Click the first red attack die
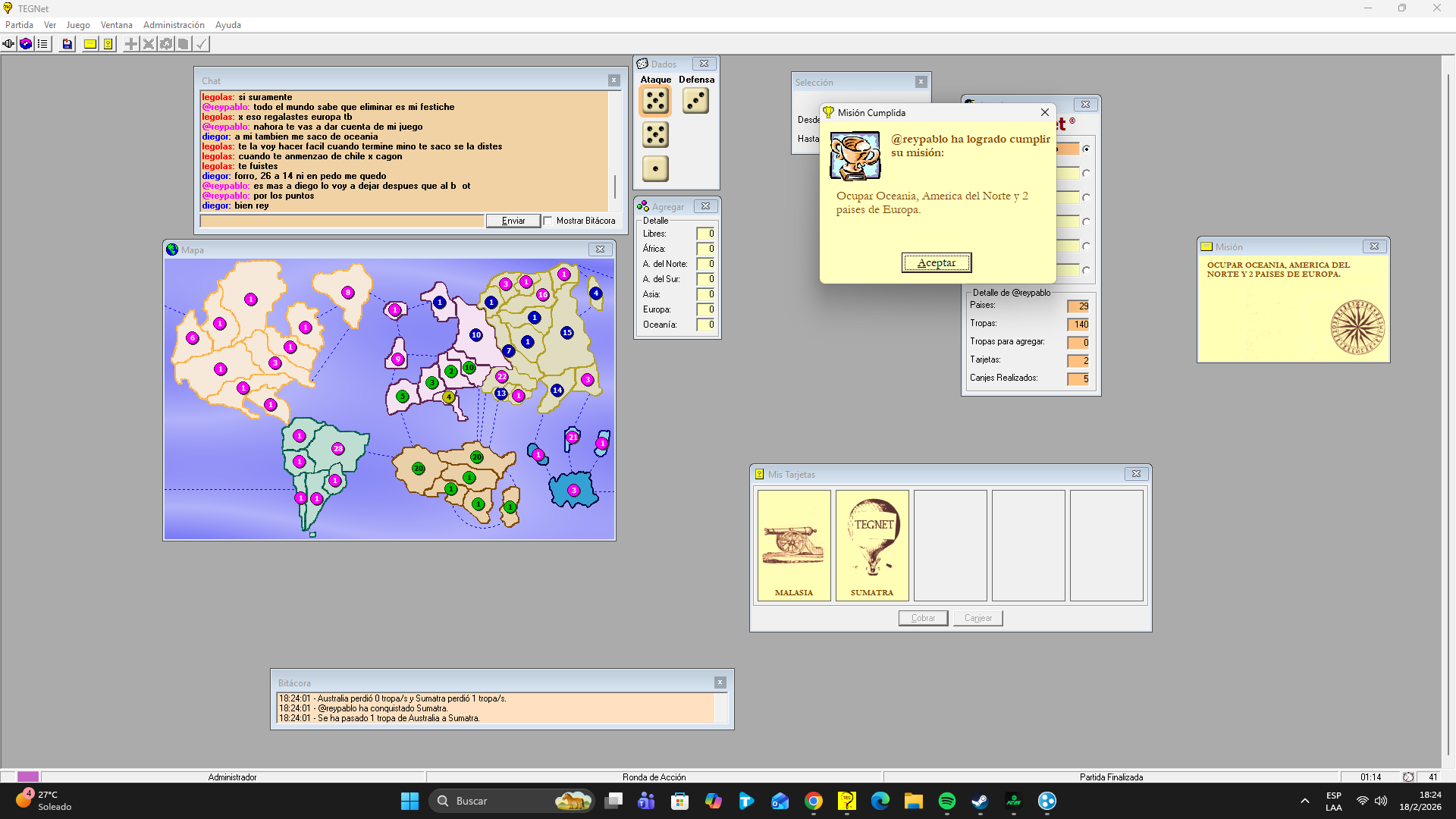The image size is (1456, 819). click(x=655, y=100)
